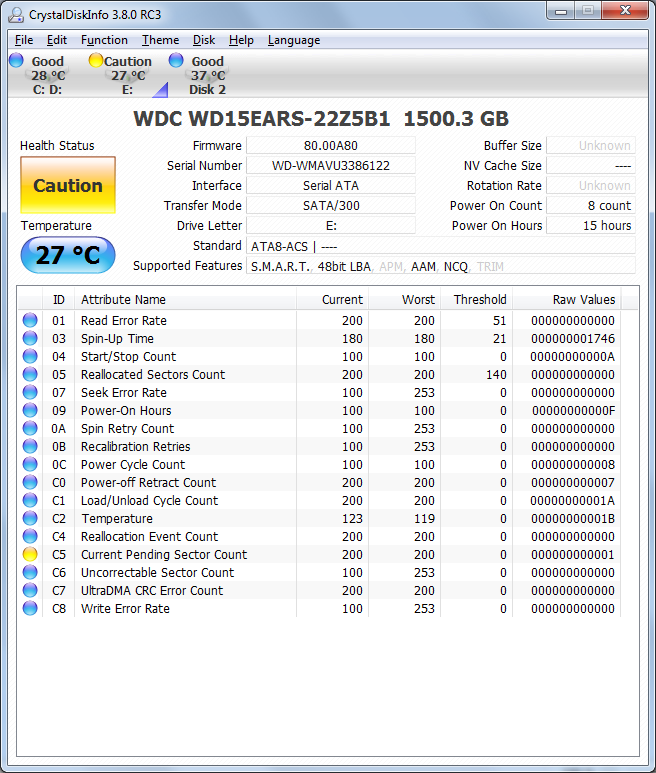Click the Supported Features field
This screenshot has height=773, width=656.
[441, 266]
